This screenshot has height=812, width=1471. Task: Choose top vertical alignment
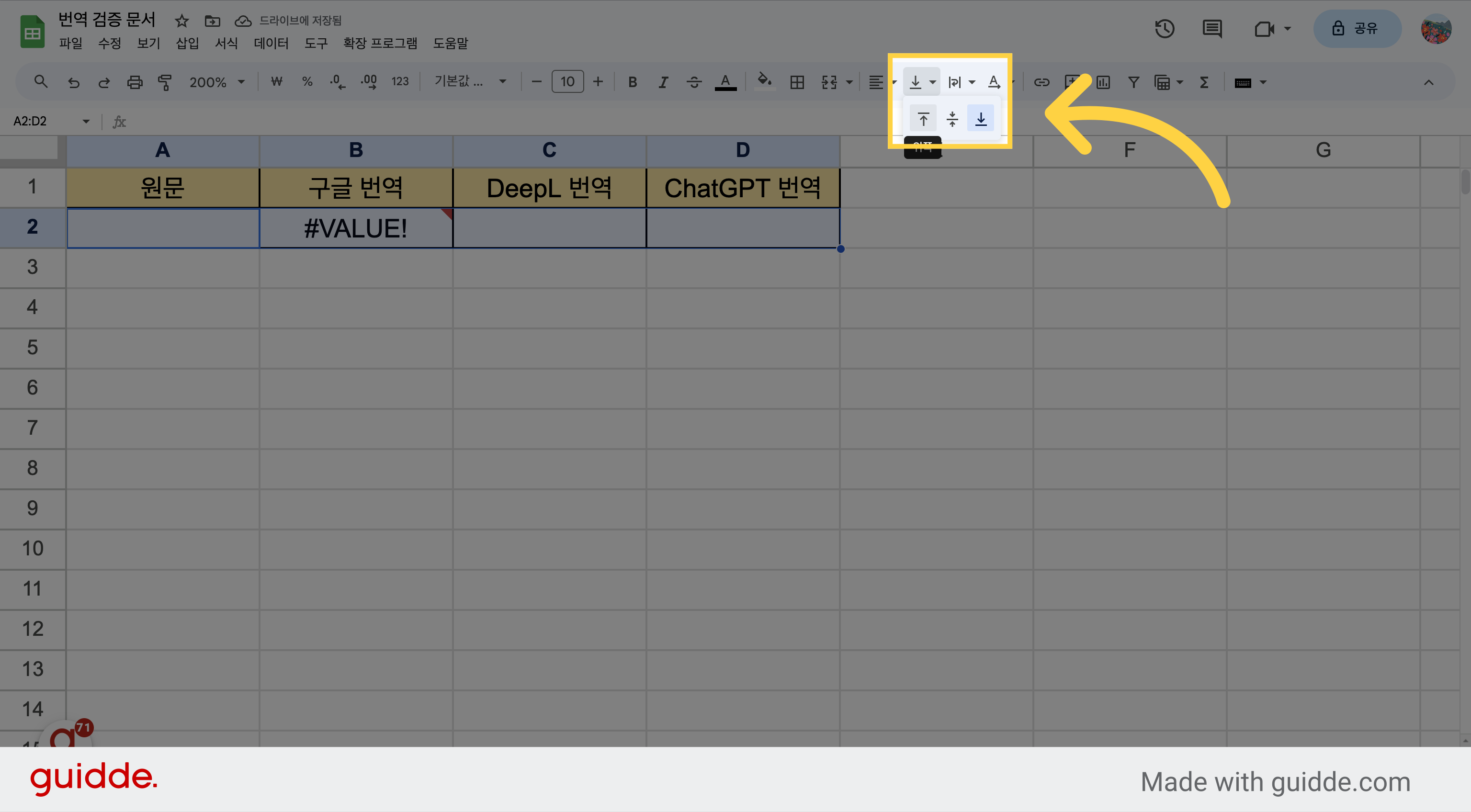(x=923, y=119)
